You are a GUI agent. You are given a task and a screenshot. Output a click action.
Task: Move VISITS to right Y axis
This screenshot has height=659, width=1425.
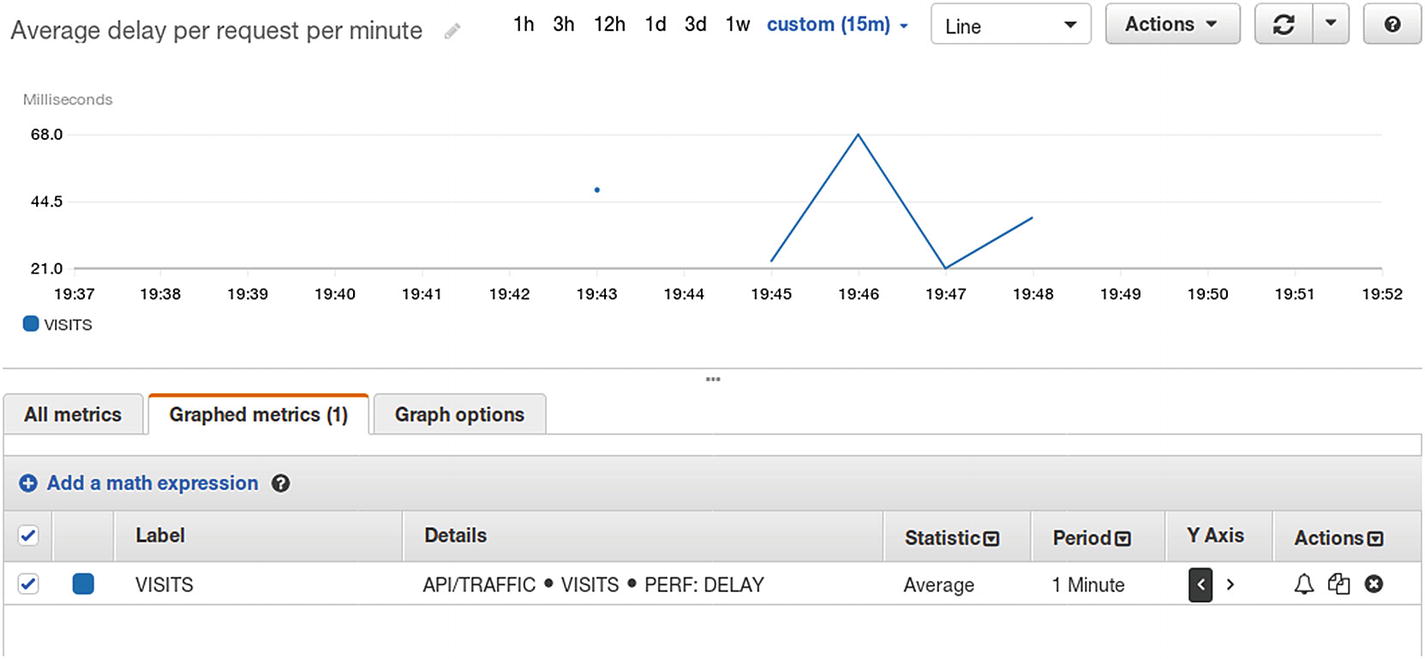coord(1231,585)
